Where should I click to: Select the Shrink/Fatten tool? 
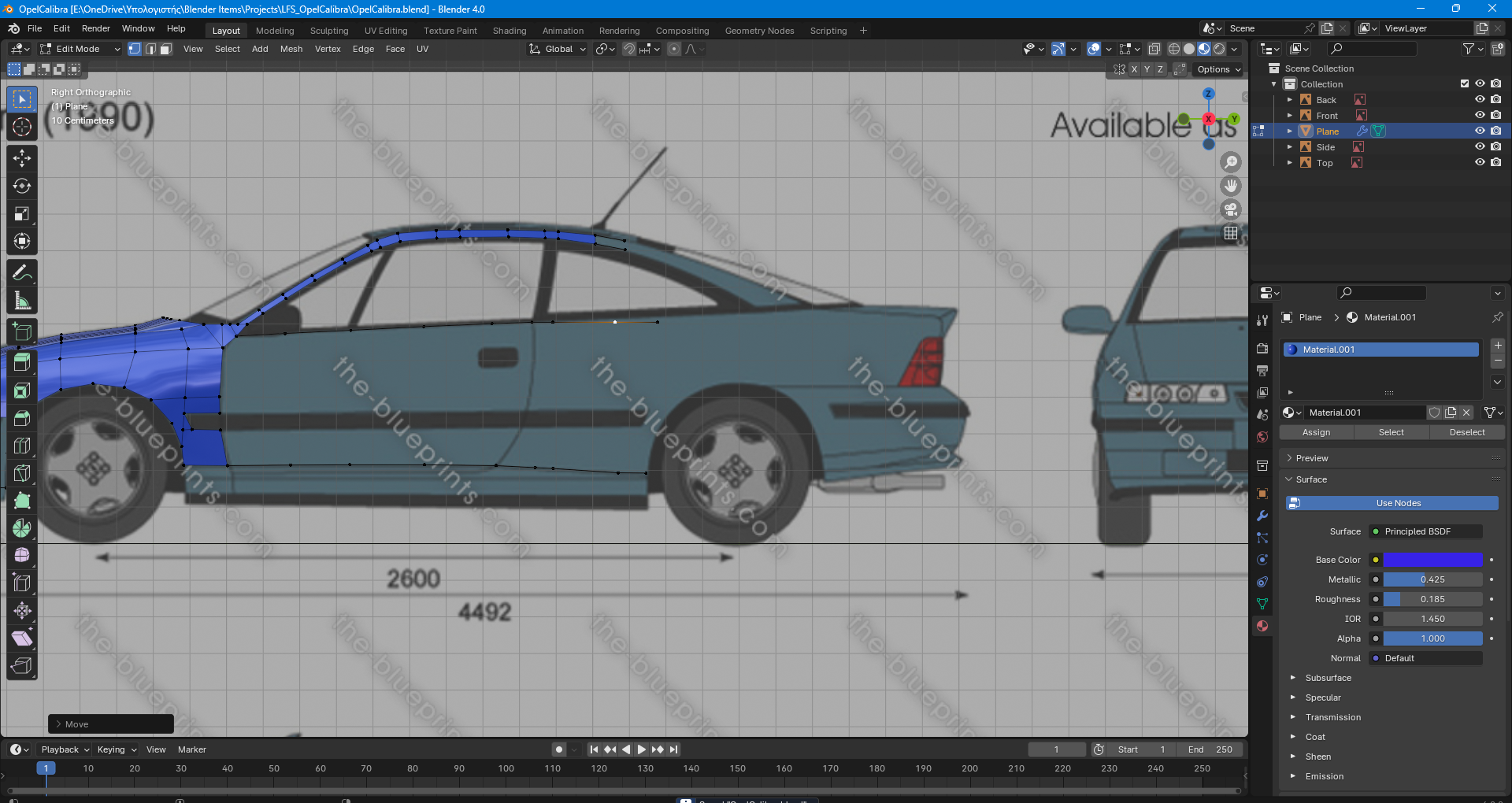click(x=22, y=611)
